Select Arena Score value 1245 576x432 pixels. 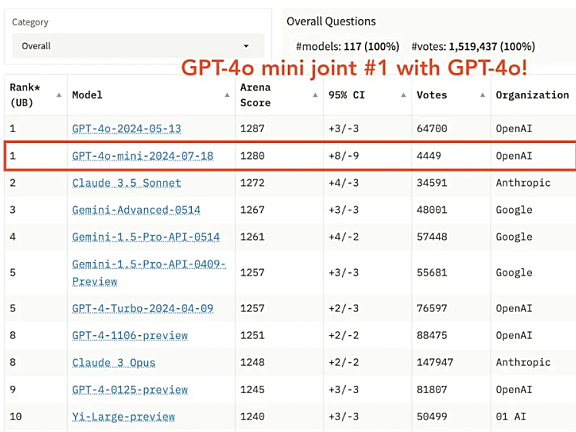252,389
